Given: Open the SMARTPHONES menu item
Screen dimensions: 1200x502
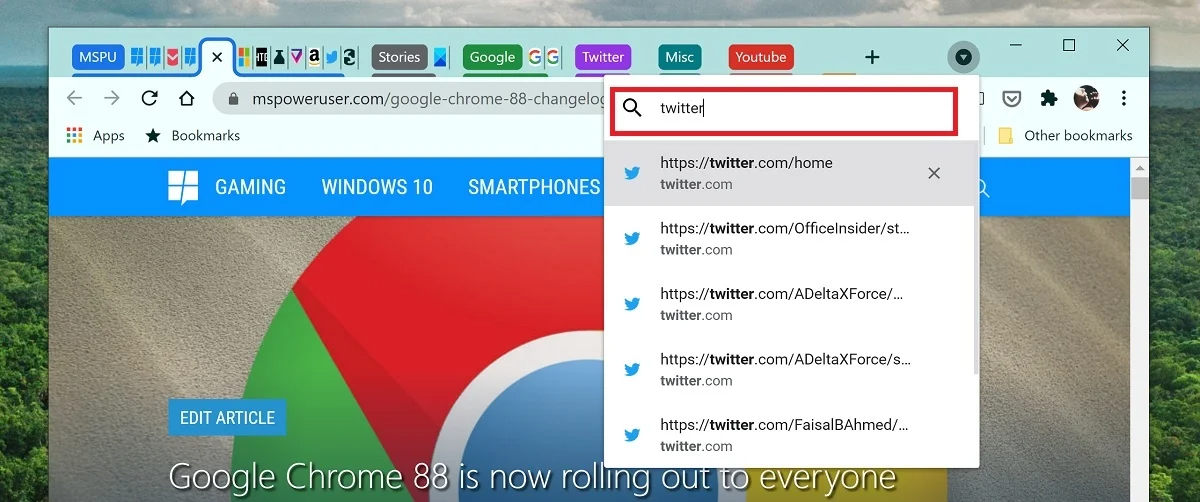Looking at the screenshot, I should 534,187.
